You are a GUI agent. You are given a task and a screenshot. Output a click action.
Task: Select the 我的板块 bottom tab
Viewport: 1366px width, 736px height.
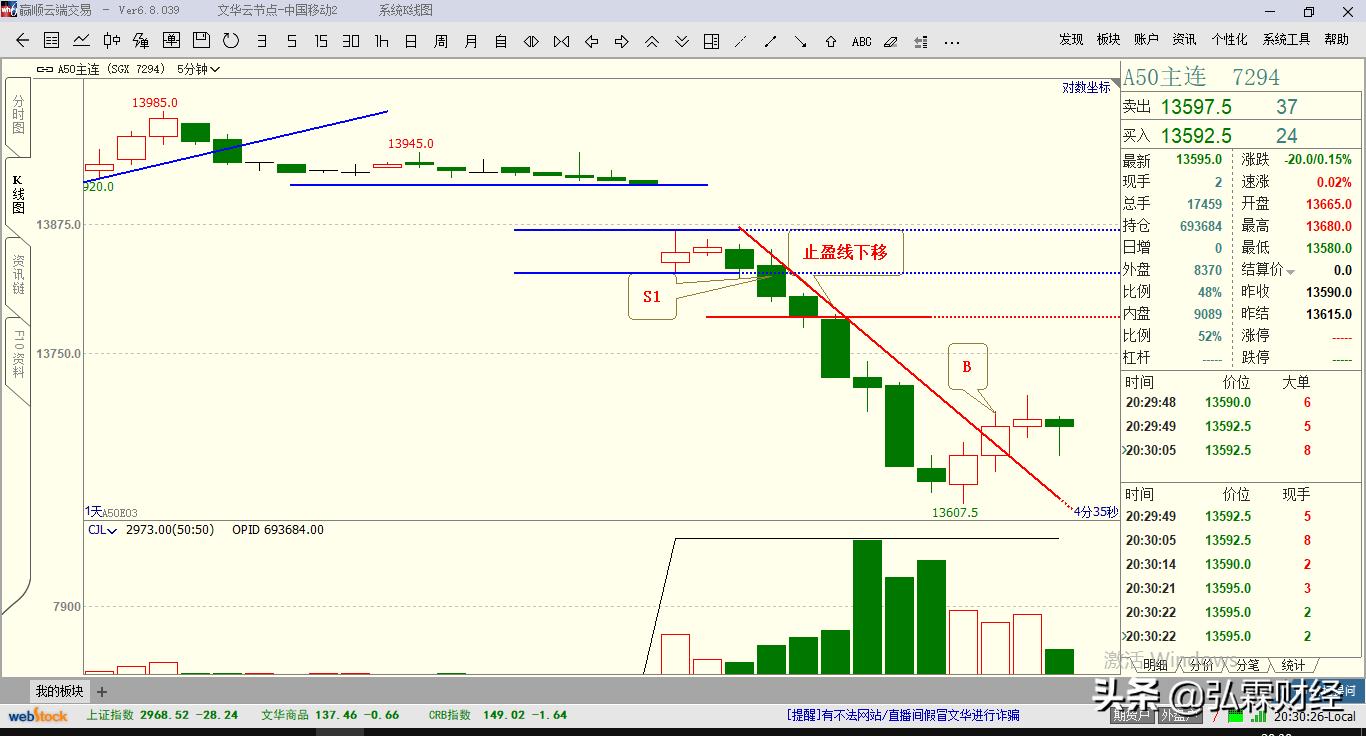(x=59, y=691)
